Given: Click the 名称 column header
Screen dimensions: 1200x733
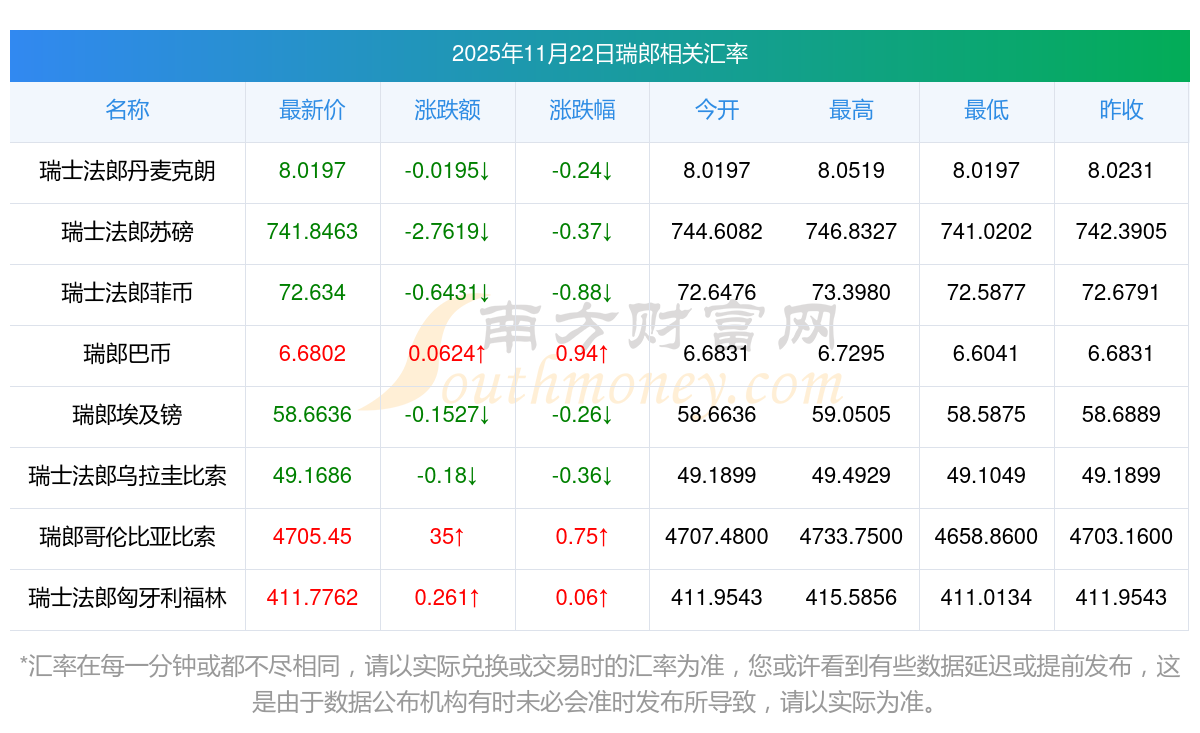Looking at the screenshot, I should tap(127, 110).
